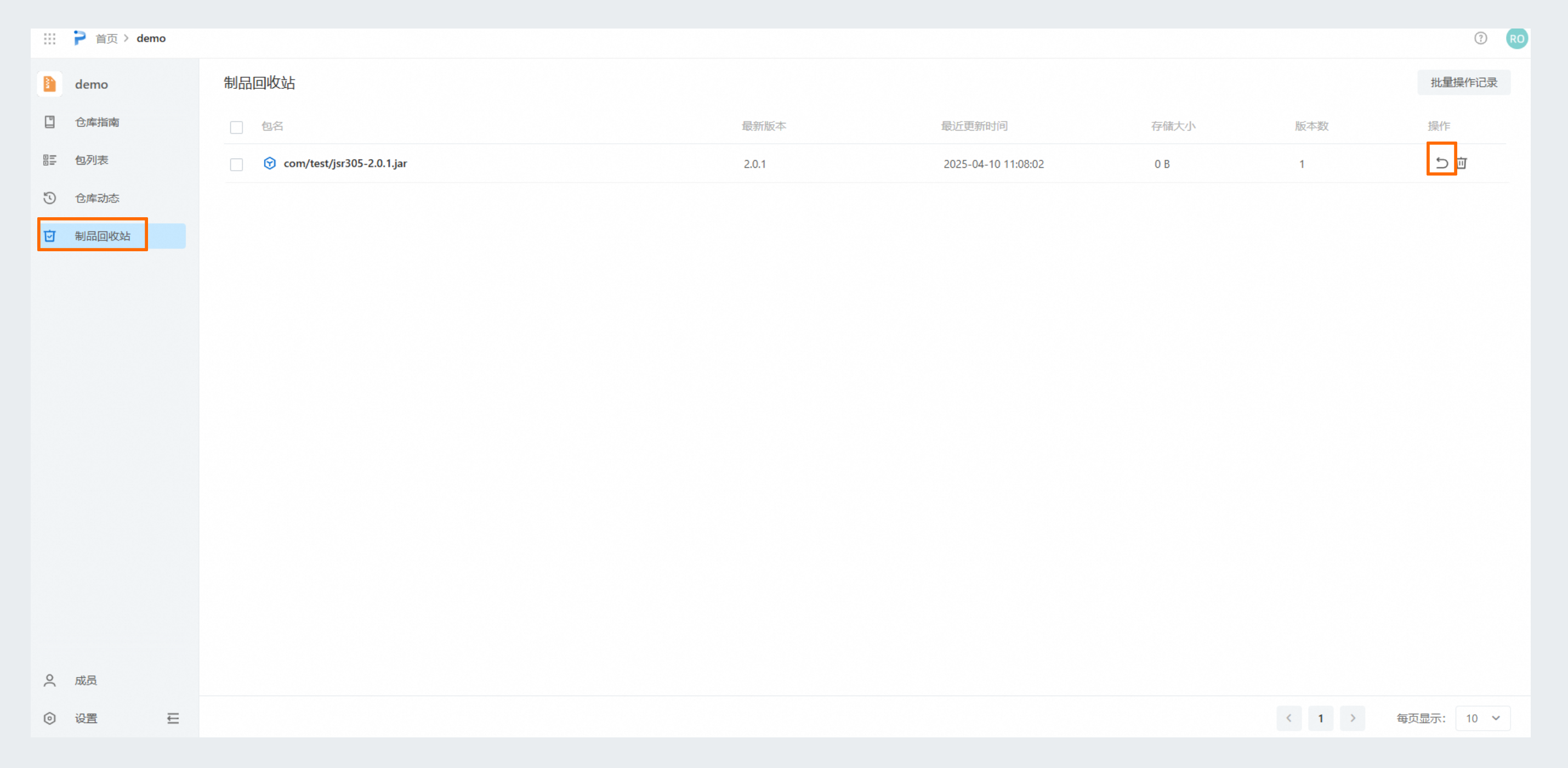
Task: Go to previous page with left chevron
Action: [x=1288, y=718]
